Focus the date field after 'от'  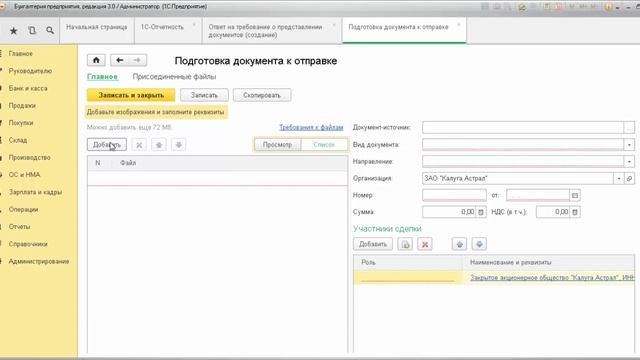click(x=538, y=196)
